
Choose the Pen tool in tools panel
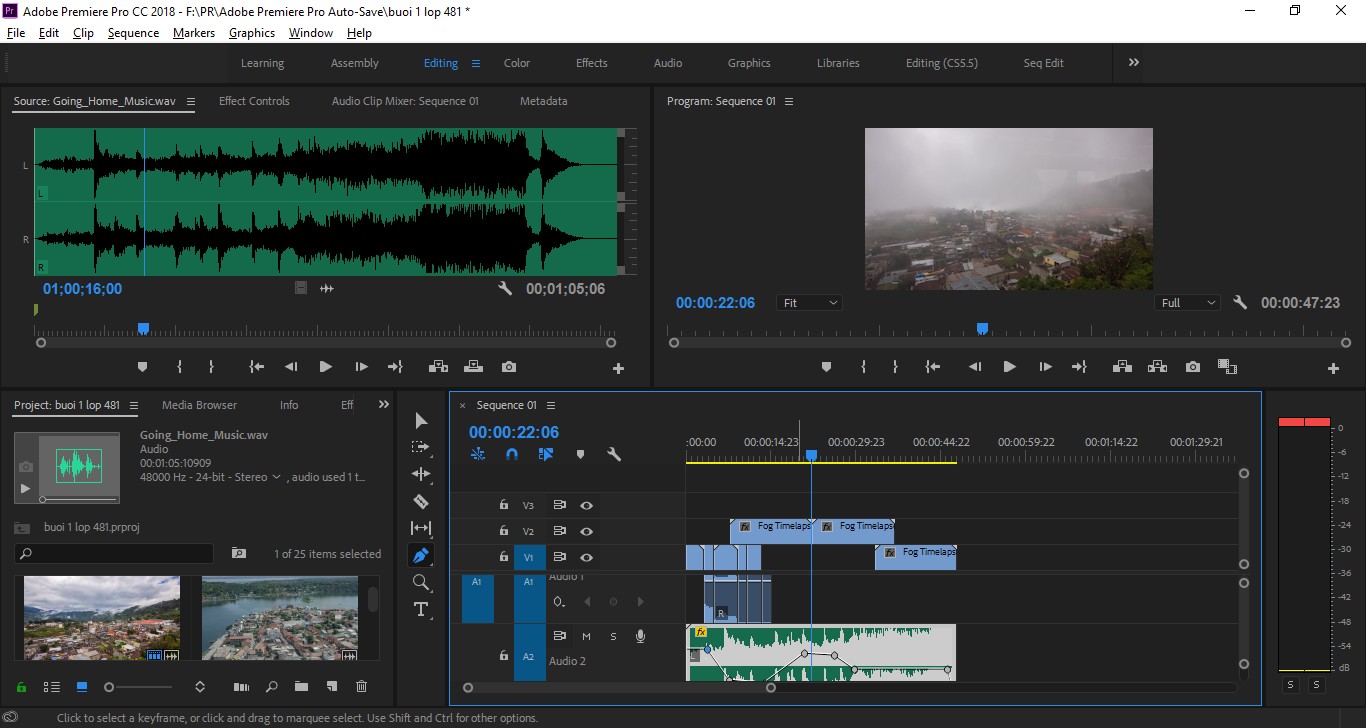pos(421,555)
